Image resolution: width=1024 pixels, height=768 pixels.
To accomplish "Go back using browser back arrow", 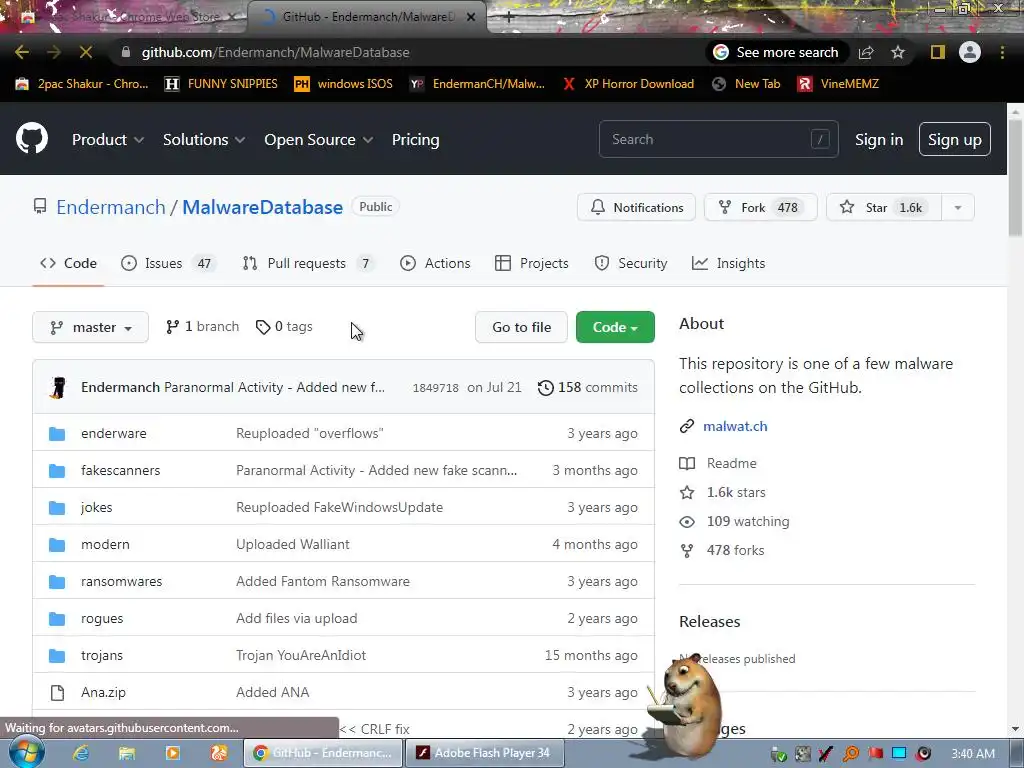I will click(22, 52).
